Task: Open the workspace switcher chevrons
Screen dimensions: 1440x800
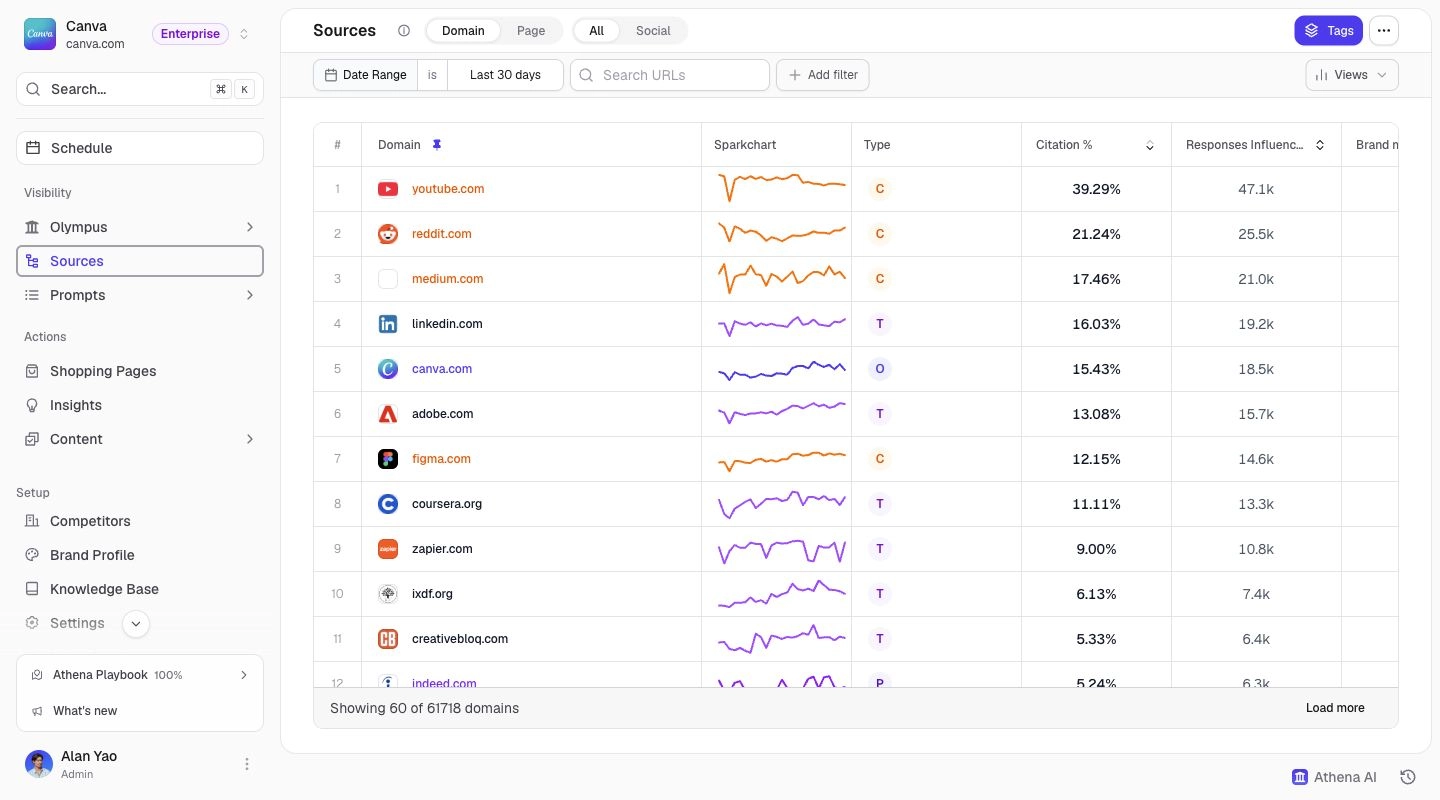Action: pyautogui.click(x=244, y=34)
